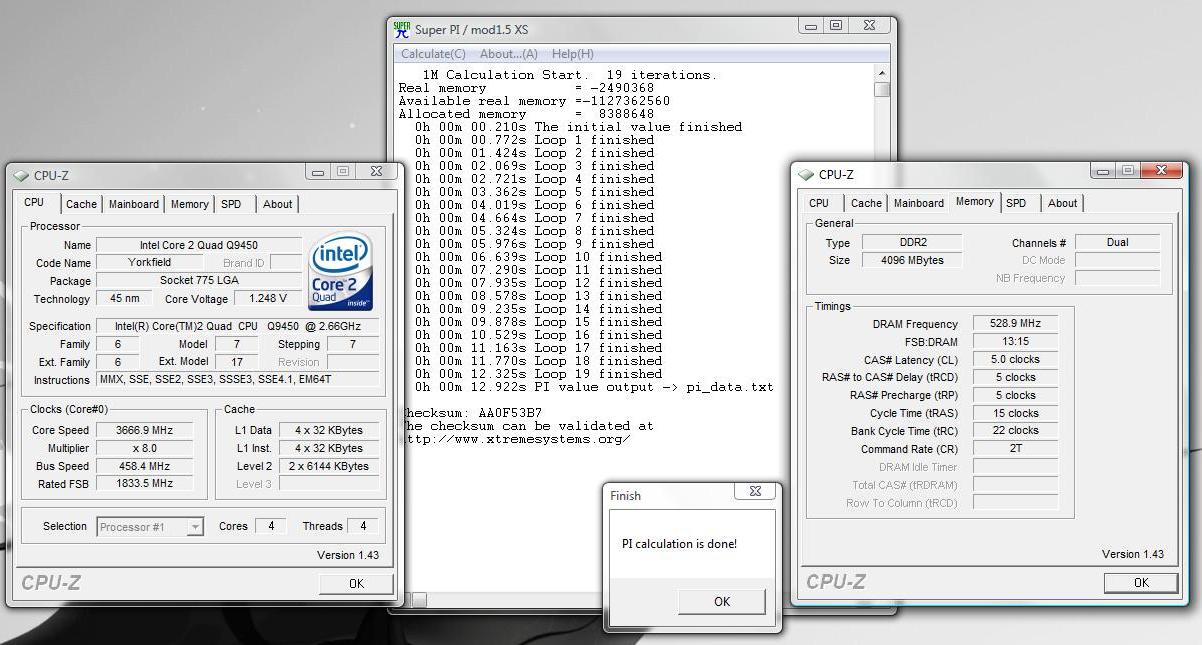Click the Specification field with Q9450 @ 2.66GHz
The height and width of the screenshot is (645, 1202).
tap(237, 326)
